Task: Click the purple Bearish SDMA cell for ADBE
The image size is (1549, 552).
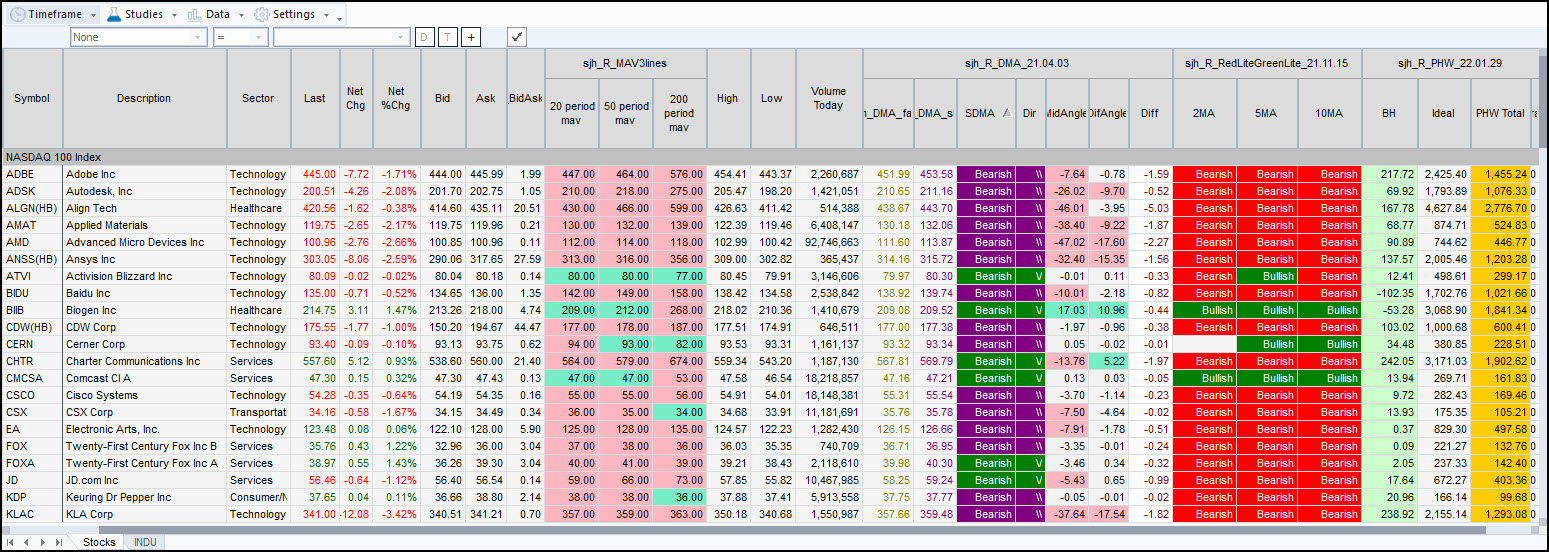Action: click(986, 174)
